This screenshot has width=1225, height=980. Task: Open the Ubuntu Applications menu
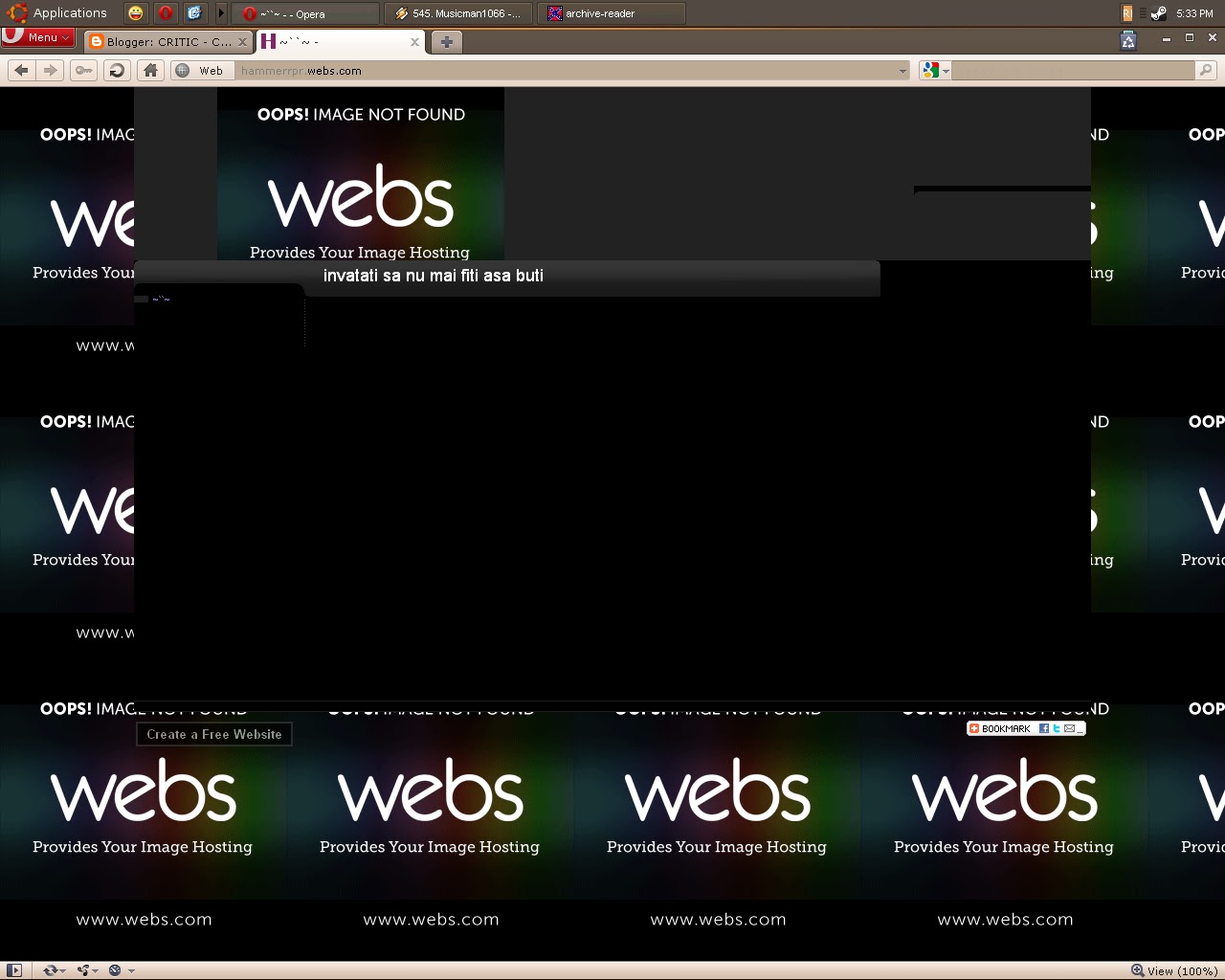(57, 13)
